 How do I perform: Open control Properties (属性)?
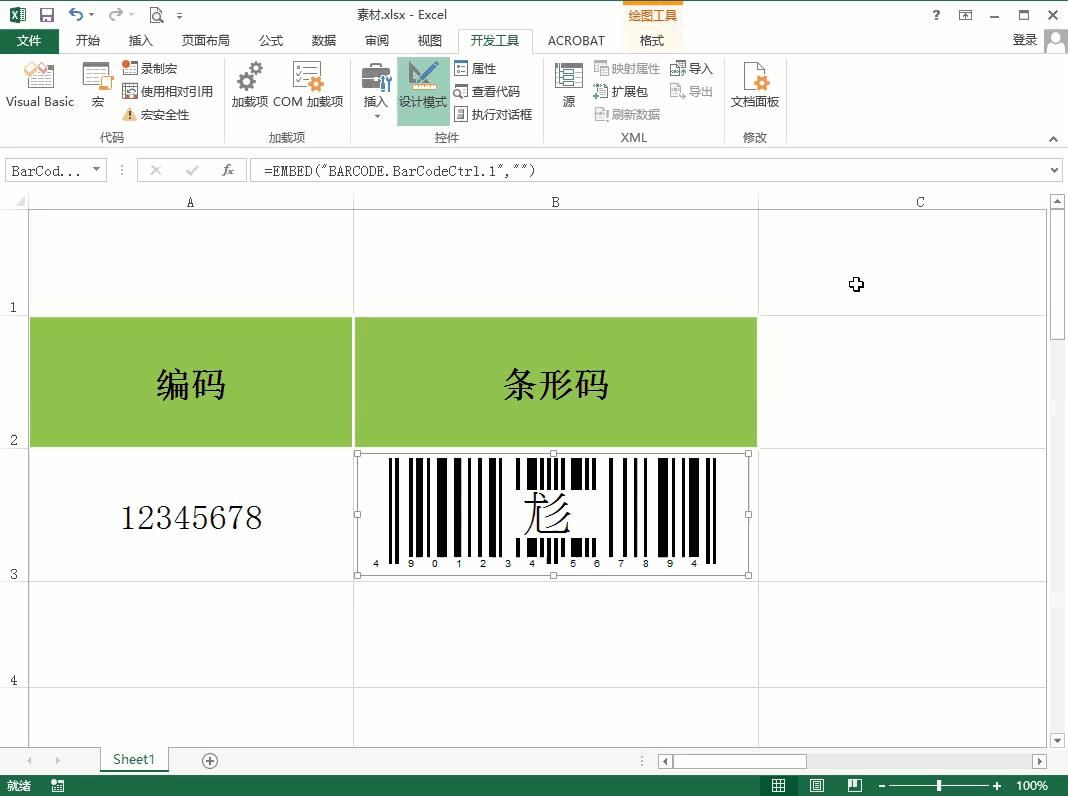tap(475, 68)
